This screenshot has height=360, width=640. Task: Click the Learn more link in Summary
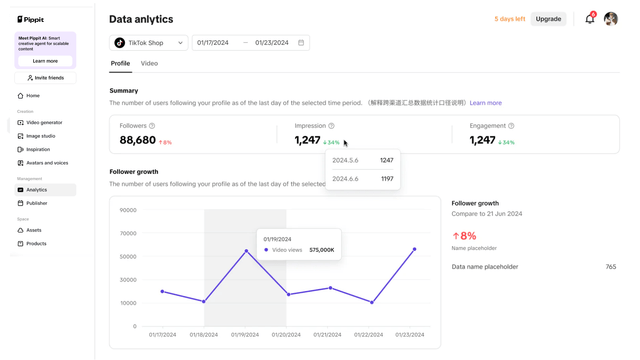486,103
